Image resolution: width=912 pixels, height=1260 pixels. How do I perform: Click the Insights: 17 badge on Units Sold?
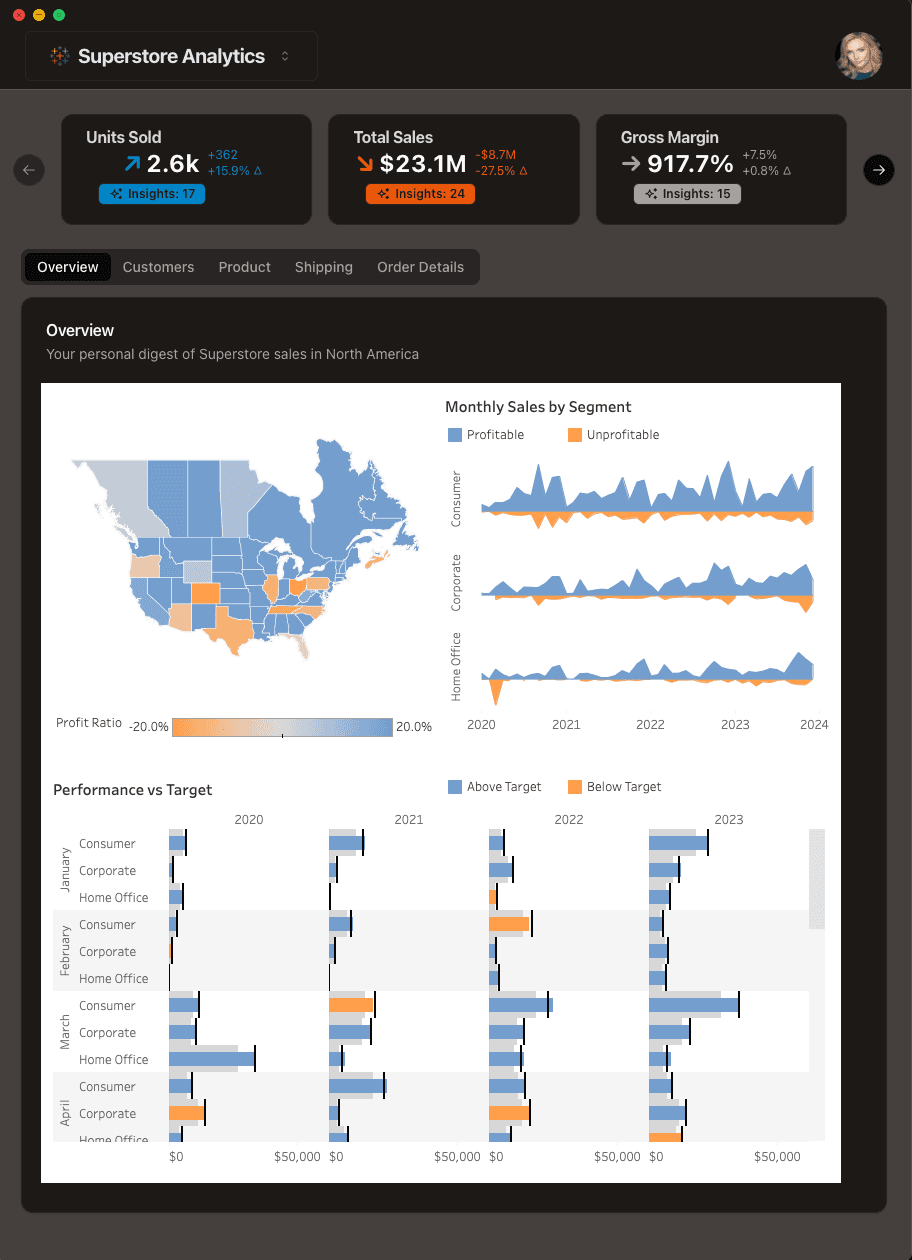click(152, 193)
